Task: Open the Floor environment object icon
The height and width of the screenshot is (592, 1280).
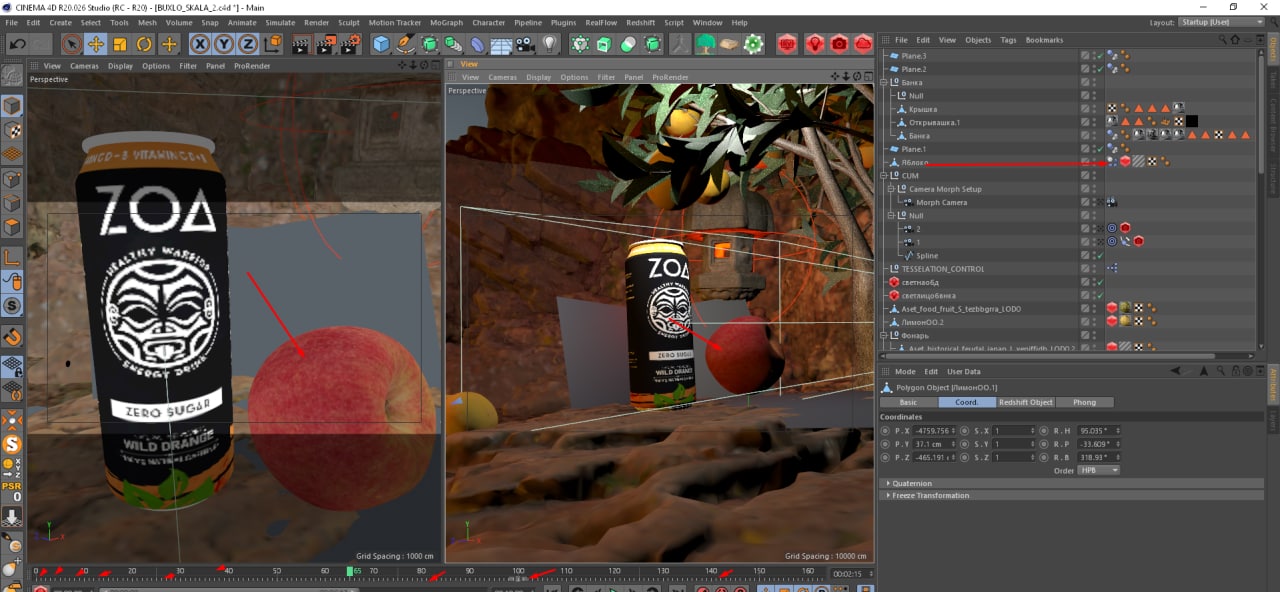Action: point(501,44)
